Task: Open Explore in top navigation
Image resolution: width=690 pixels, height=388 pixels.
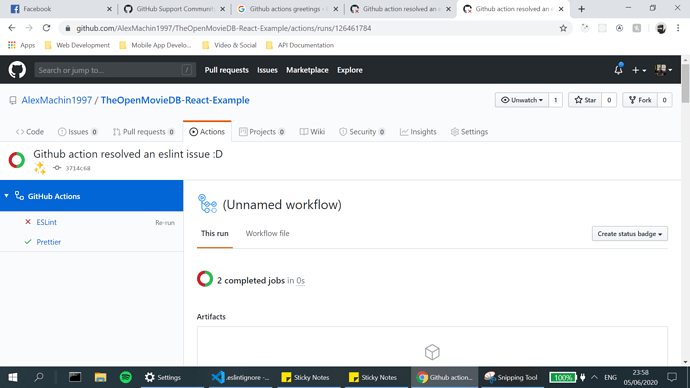Action: pos(350,70)
